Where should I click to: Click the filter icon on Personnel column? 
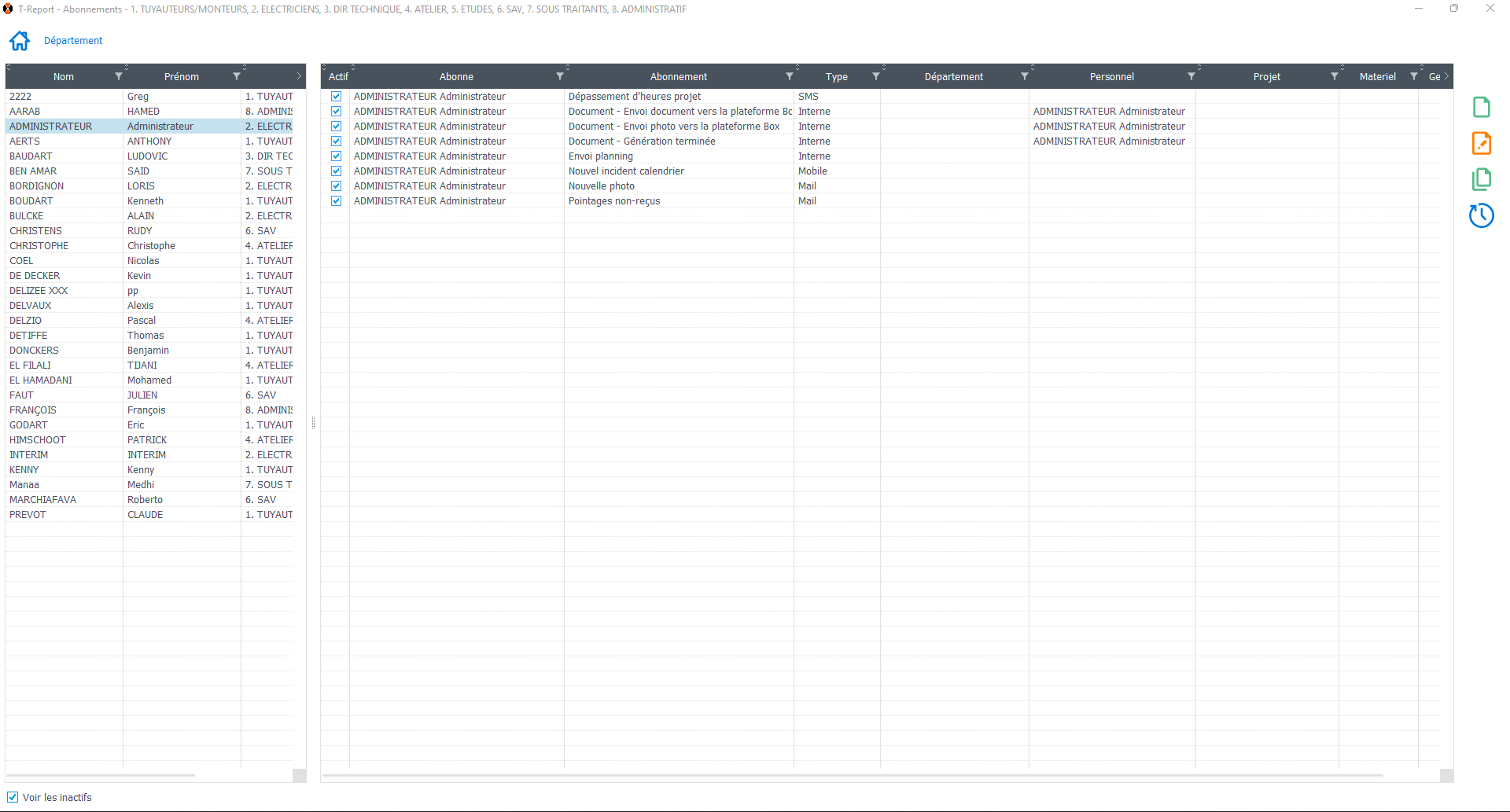tap(1191, 76)
